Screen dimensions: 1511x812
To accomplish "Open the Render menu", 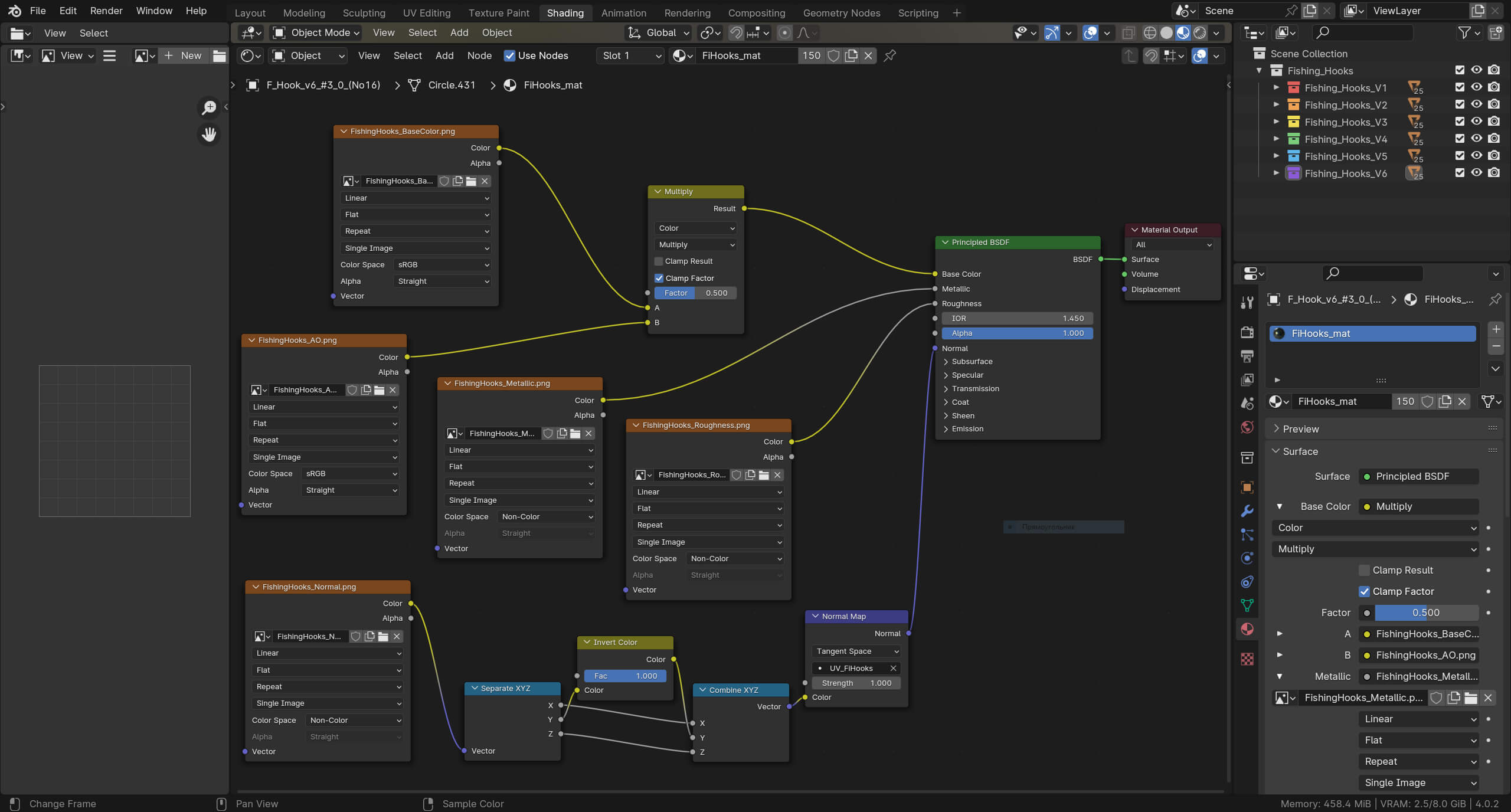I will [106, 11].
